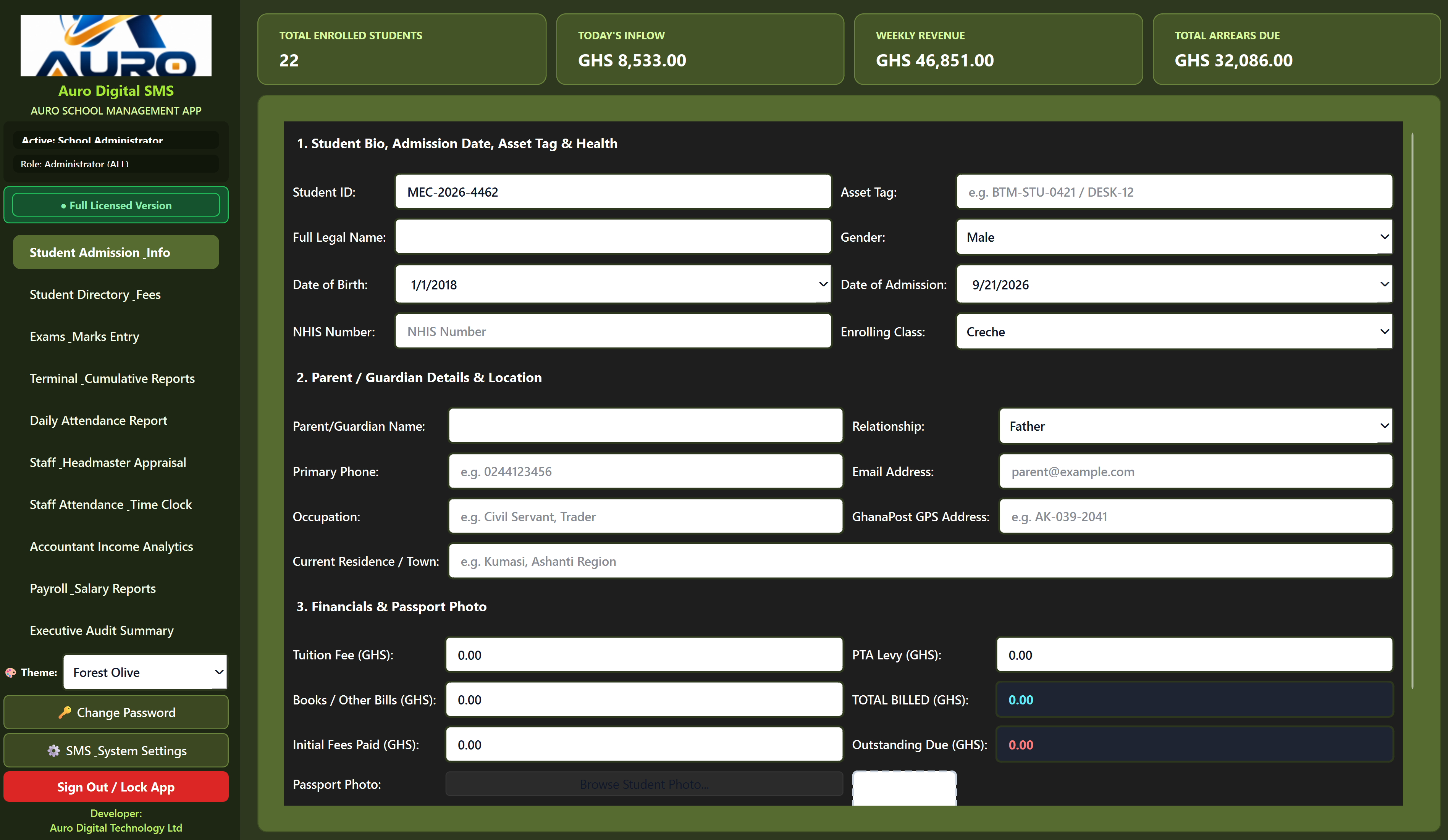Click the TOTAL BILLED (GHS) value box
The height and width of the screenshot is (840, 1448).
(1194, 699)
